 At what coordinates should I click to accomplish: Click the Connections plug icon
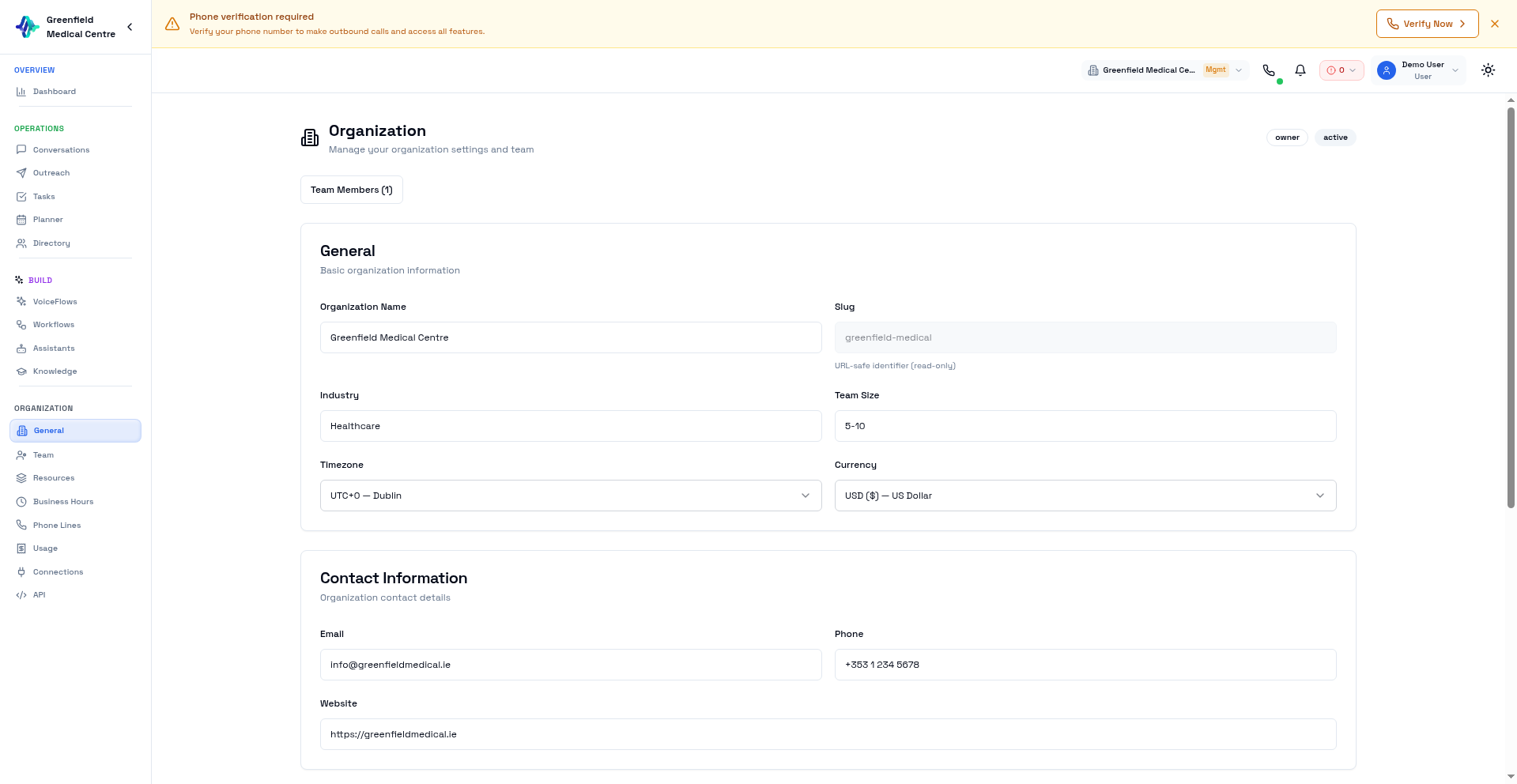[x=21, y=572]
